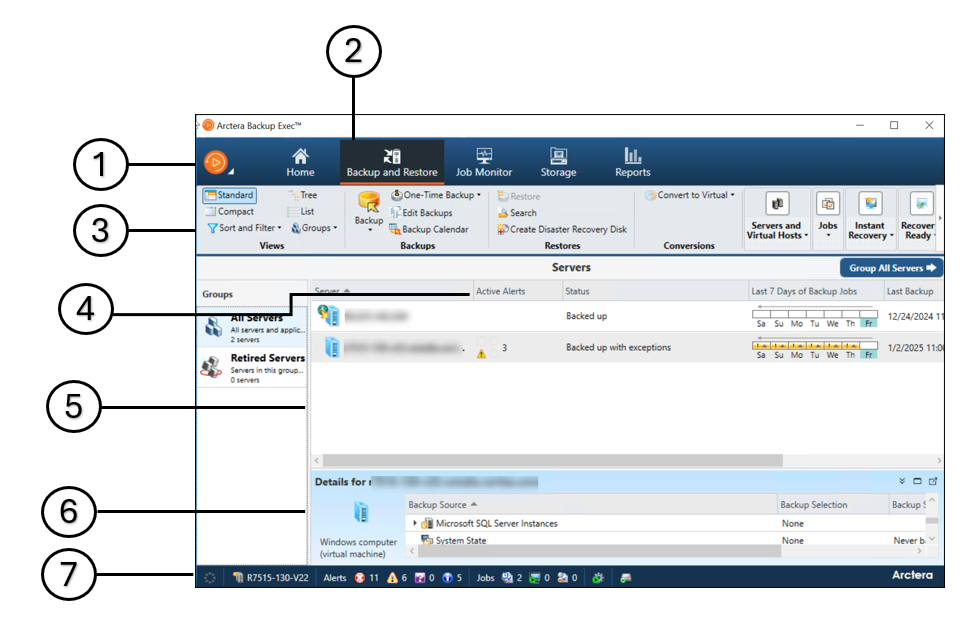966x618 pixels.
Task: Click Edit Backups
Action: point(421,213)
